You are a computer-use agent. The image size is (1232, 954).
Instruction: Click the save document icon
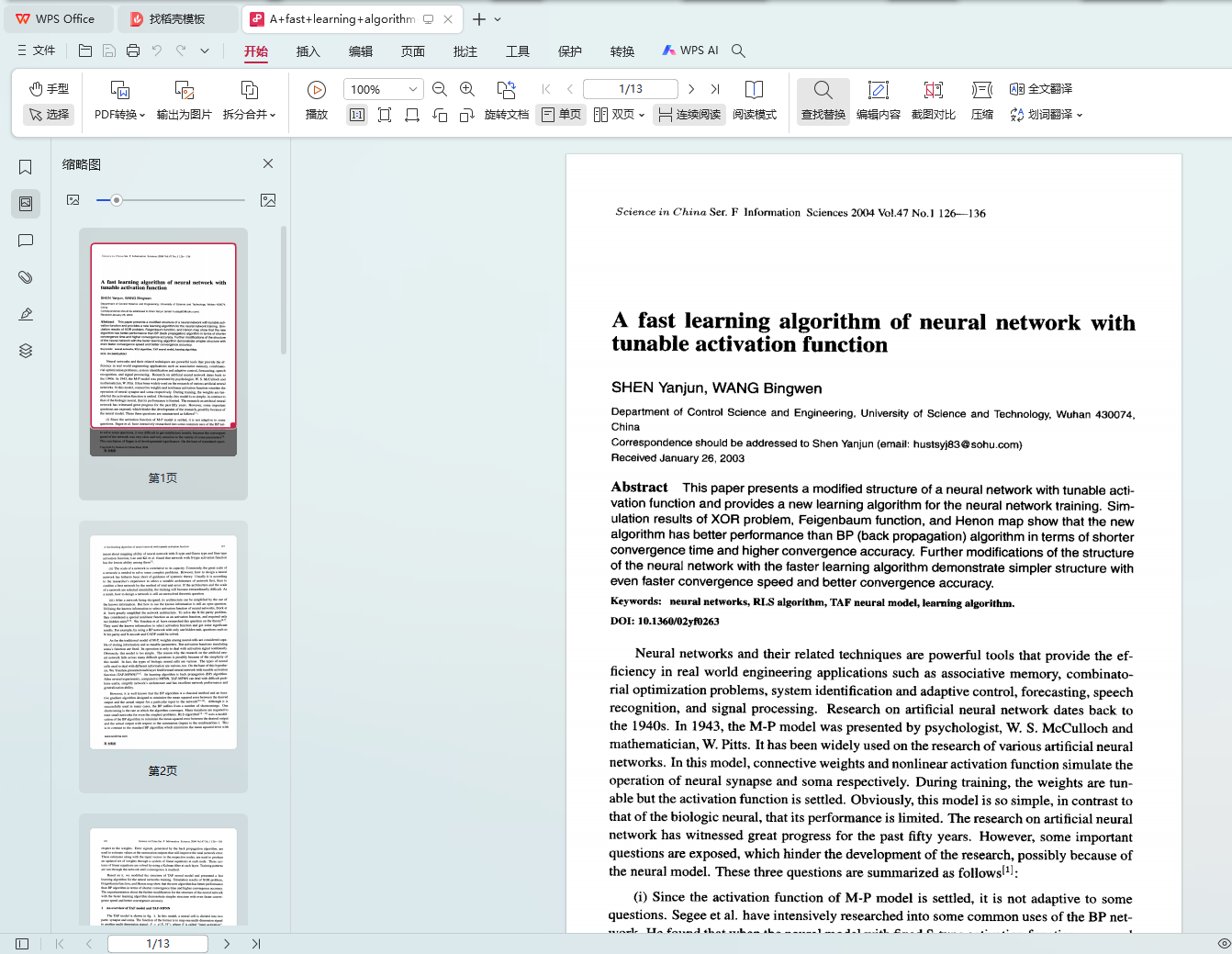pyautogui.click(x=109, y=51)
